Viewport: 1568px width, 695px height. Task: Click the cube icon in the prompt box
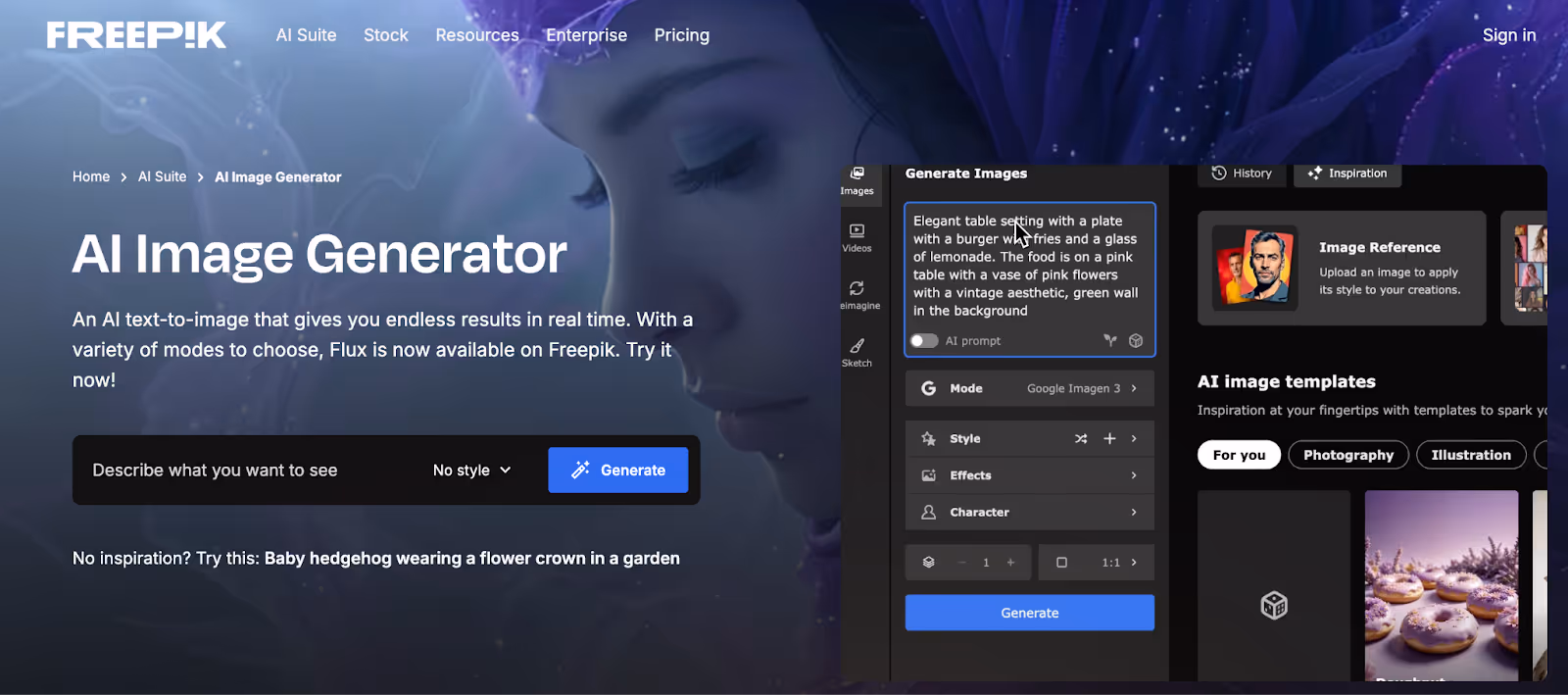coord(1136,340)
